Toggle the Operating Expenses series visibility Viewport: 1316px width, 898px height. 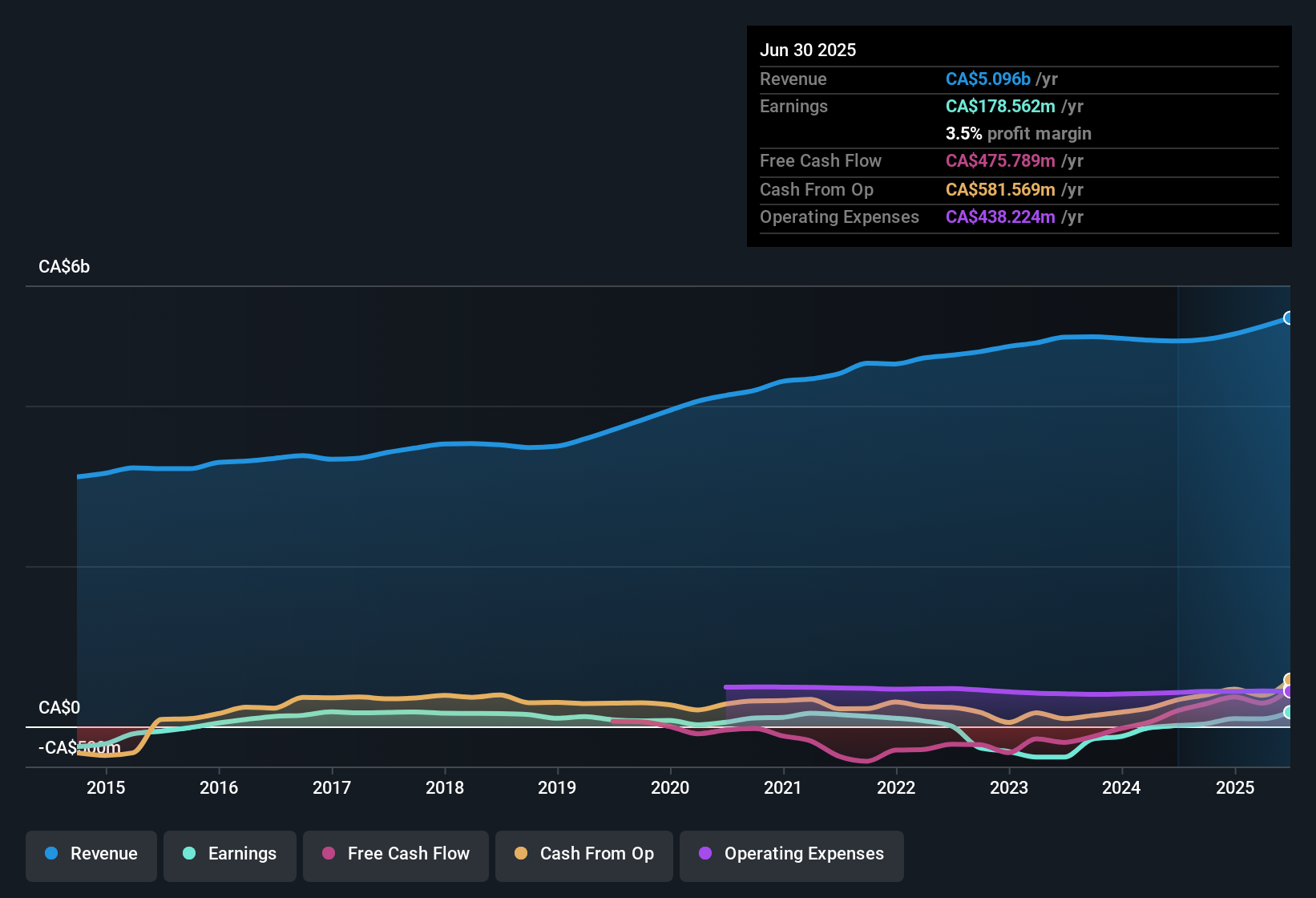point(791,854)
